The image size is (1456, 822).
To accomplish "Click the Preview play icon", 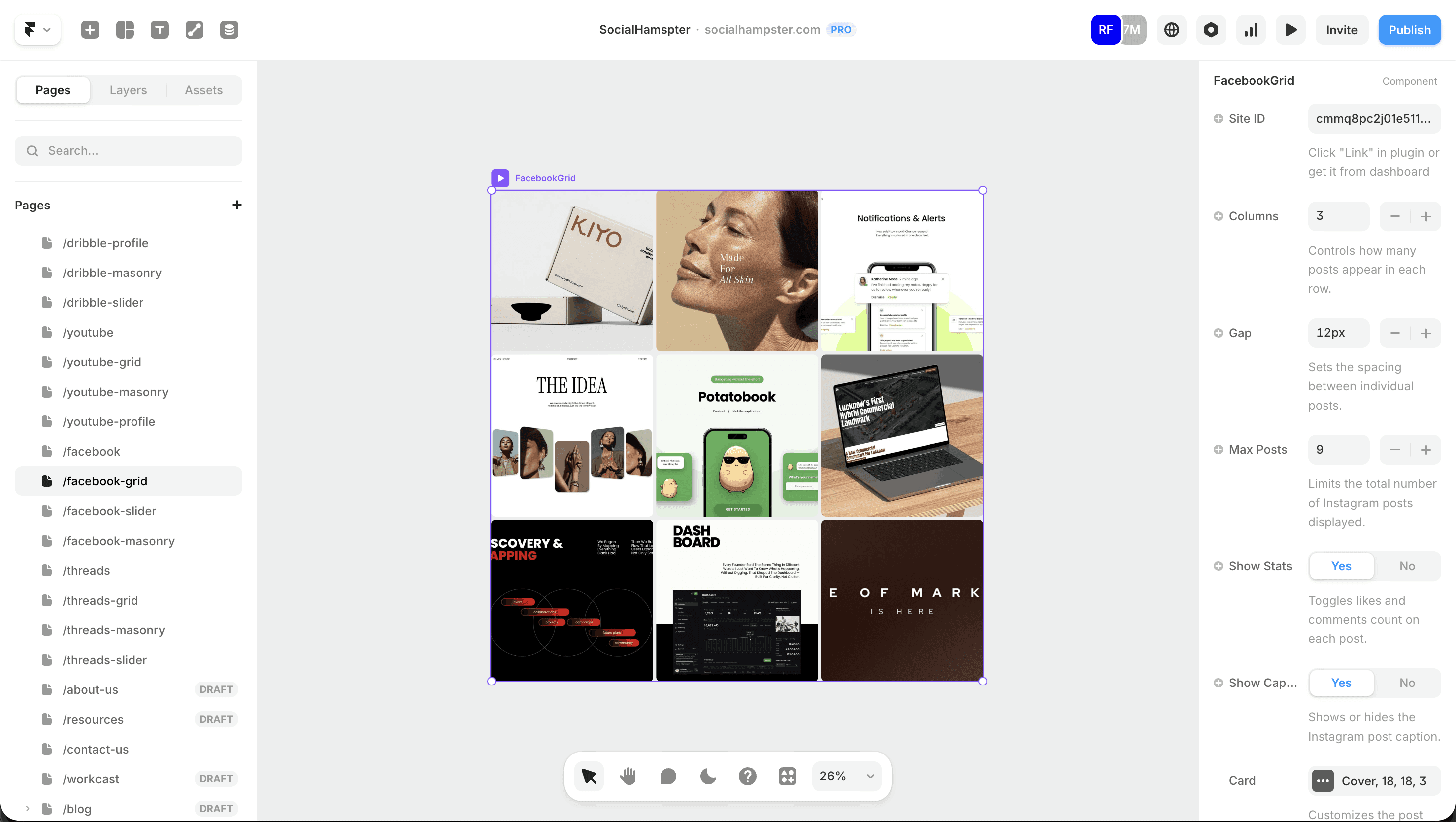I will [1290, 29].
